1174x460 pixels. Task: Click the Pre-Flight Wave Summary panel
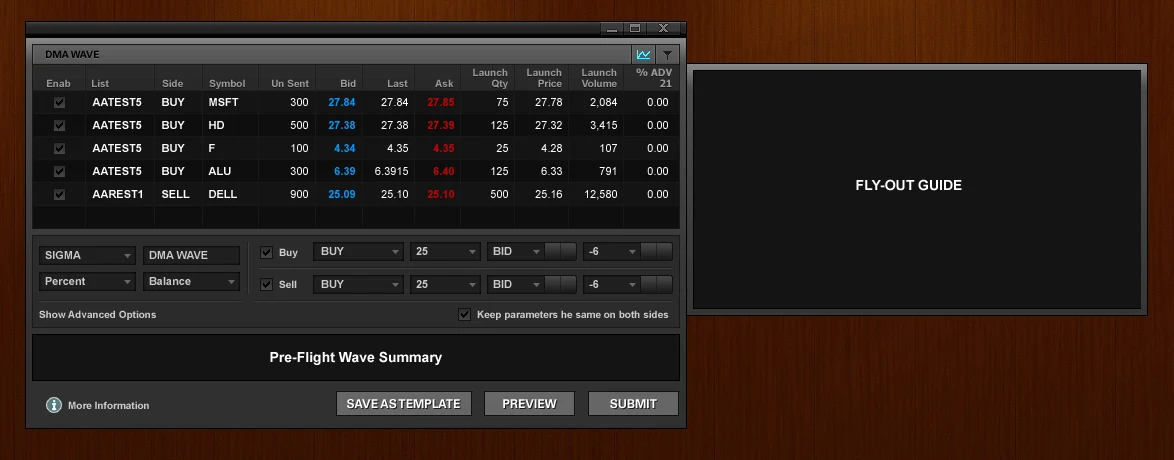point(356,357)
